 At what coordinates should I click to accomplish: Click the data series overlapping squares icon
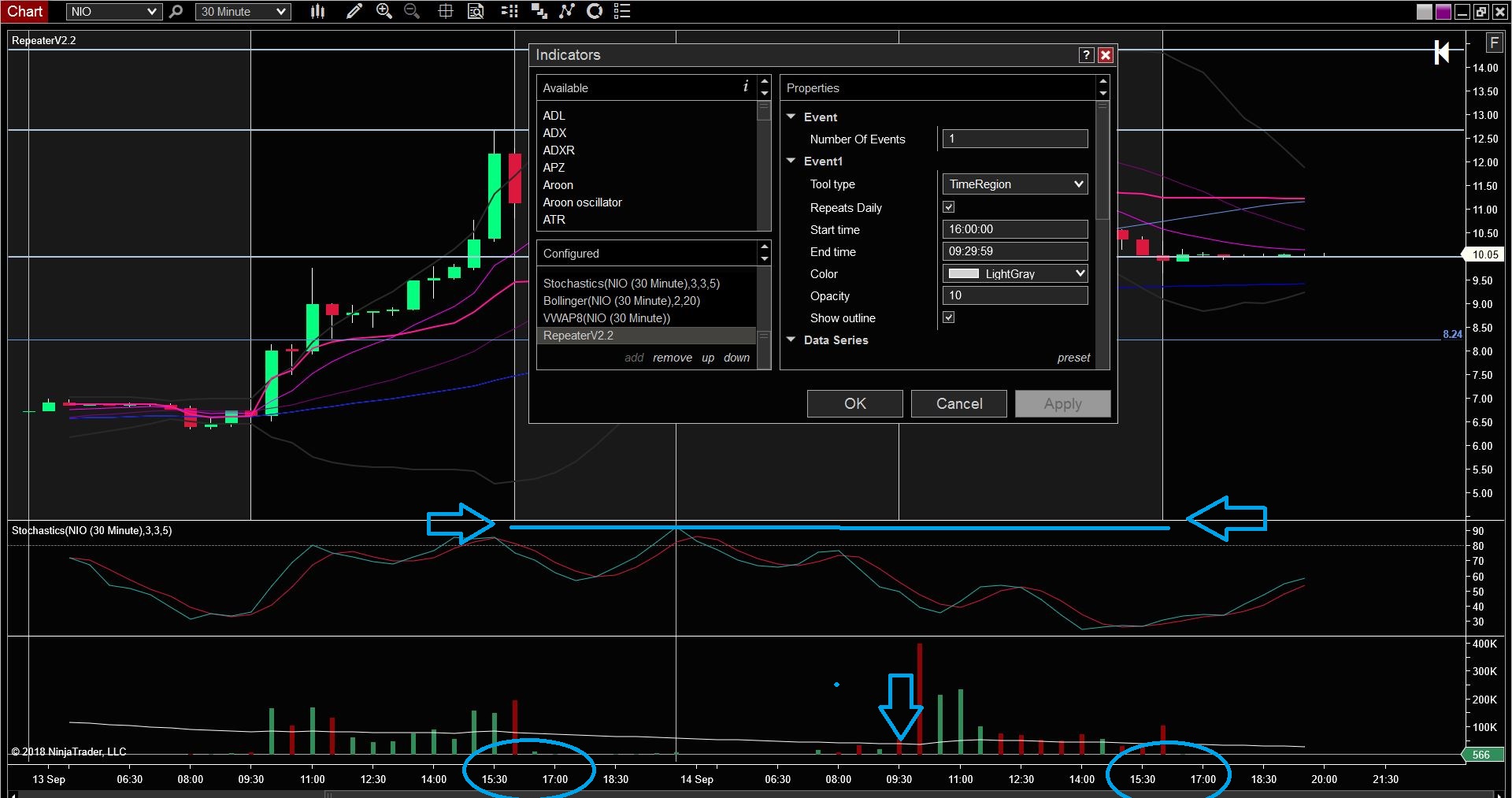539,11
